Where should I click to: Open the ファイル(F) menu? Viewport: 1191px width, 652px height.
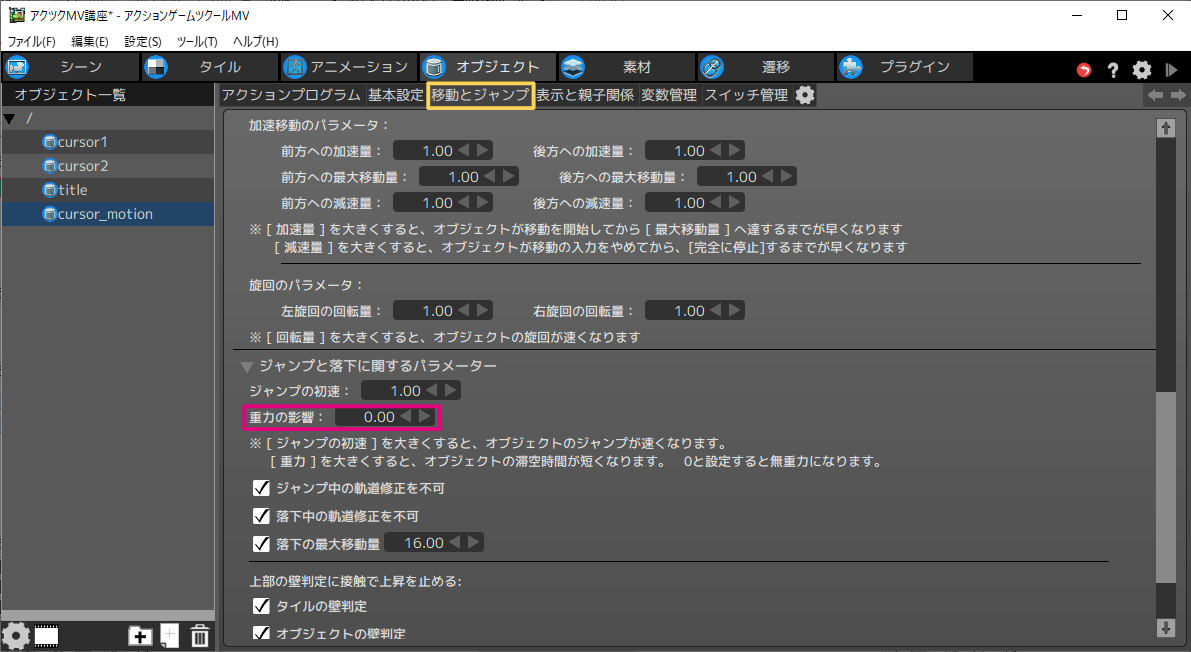pos(32,41)
